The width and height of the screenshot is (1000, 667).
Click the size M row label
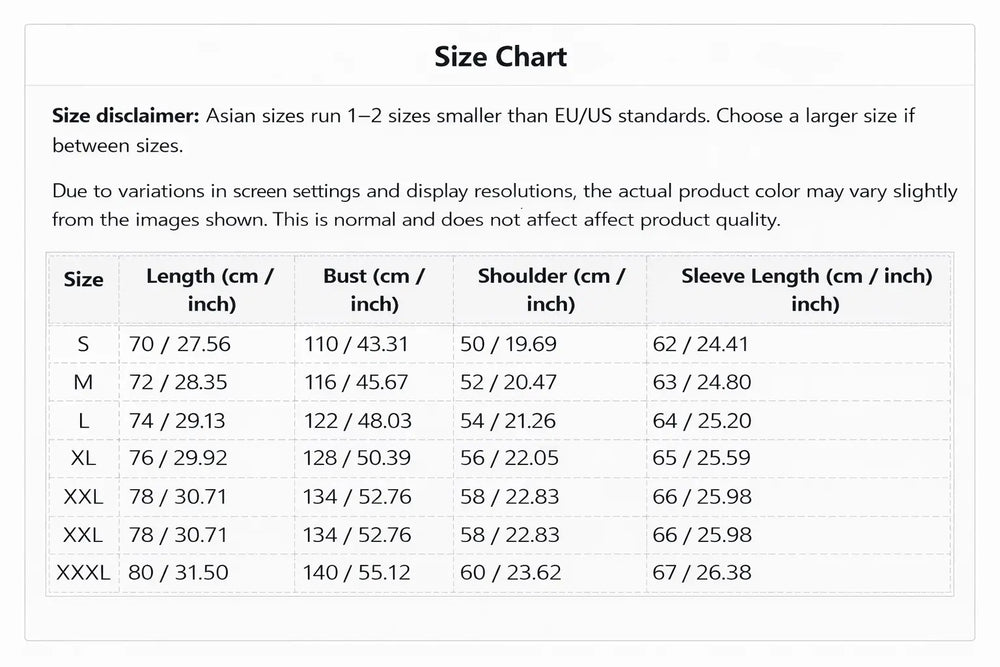[83, 382]
